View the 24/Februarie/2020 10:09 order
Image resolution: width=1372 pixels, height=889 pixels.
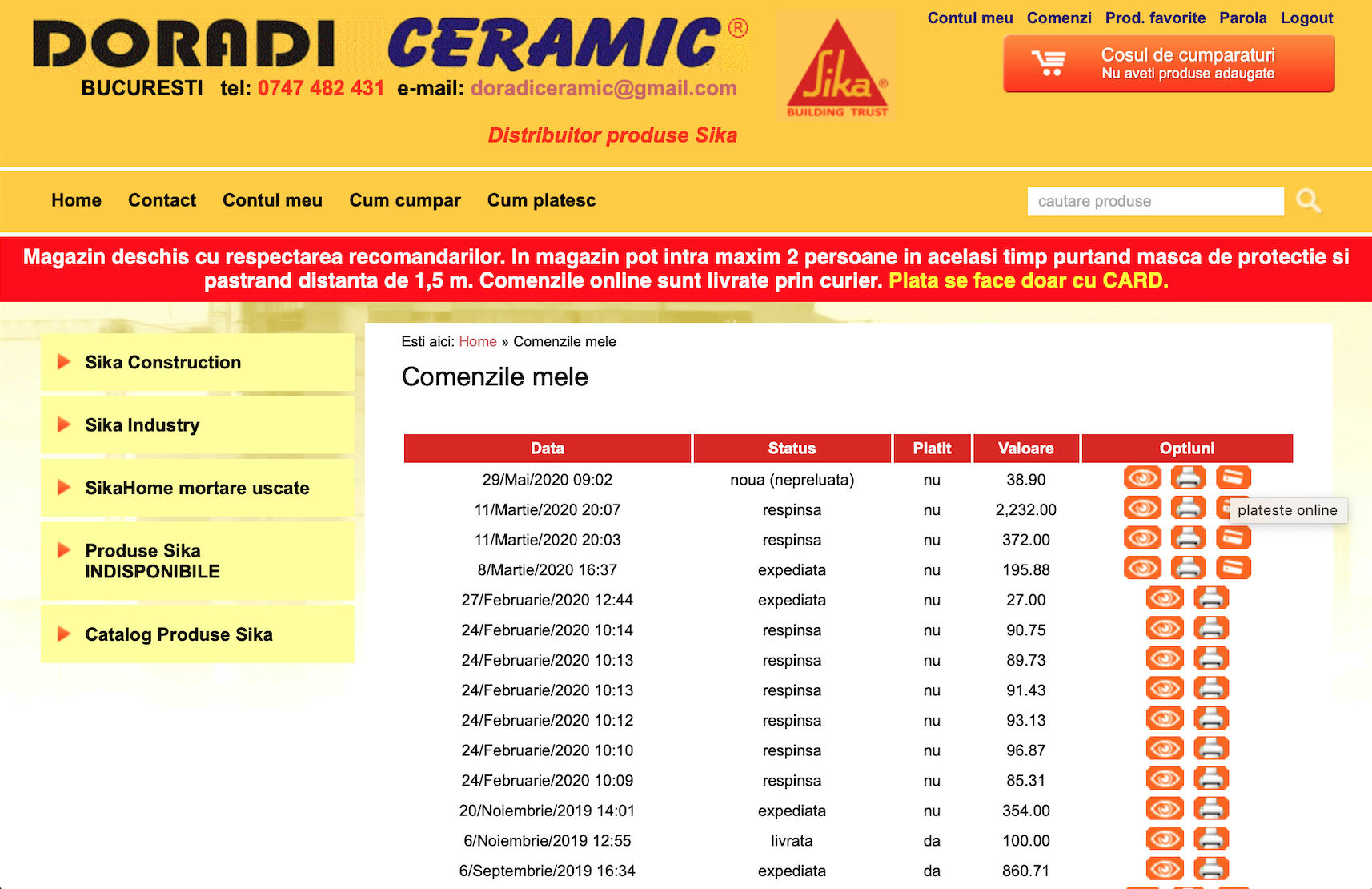pos(1165,778)
